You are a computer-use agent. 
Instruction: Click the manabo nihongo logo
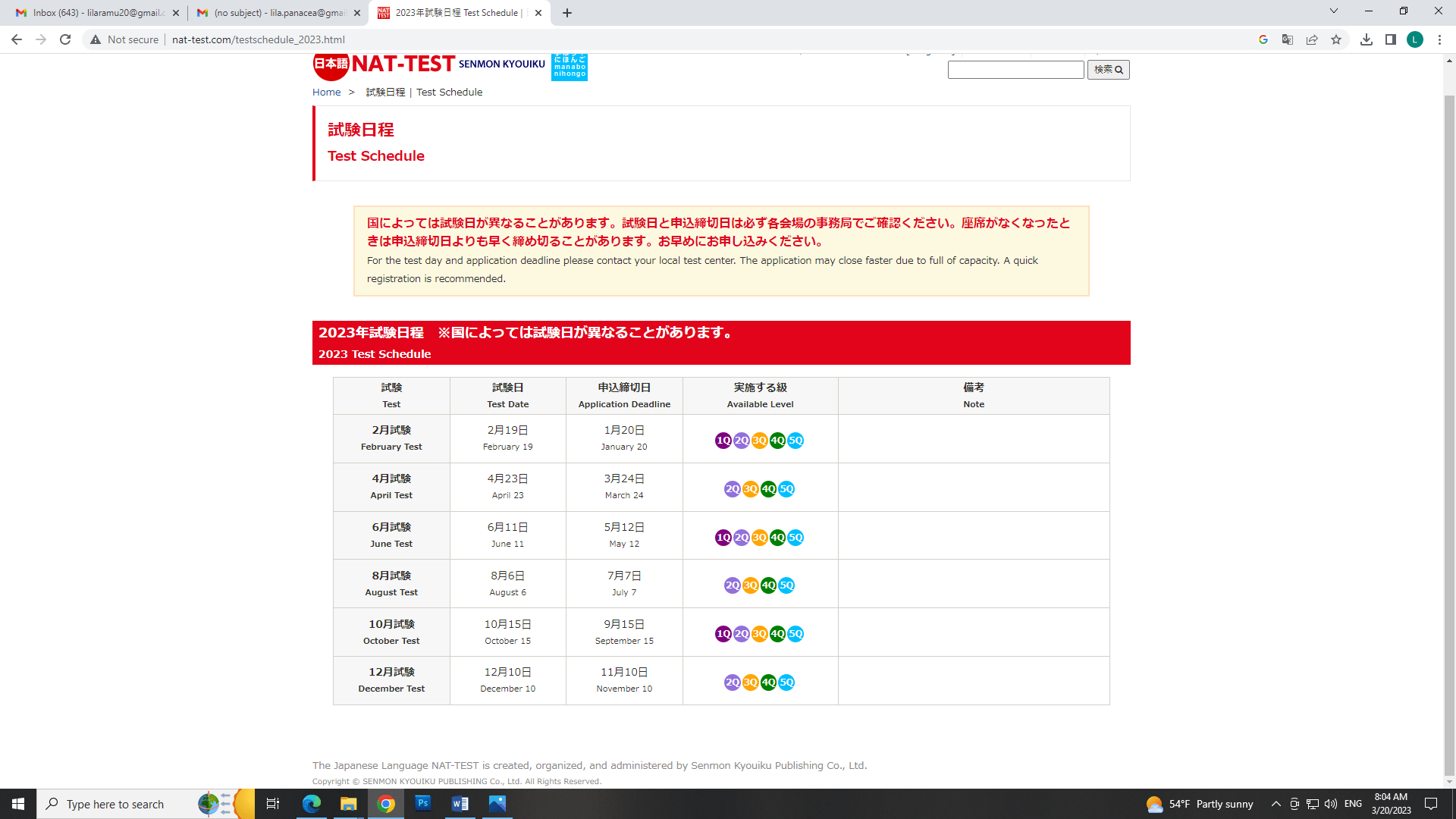coord(569,67)
